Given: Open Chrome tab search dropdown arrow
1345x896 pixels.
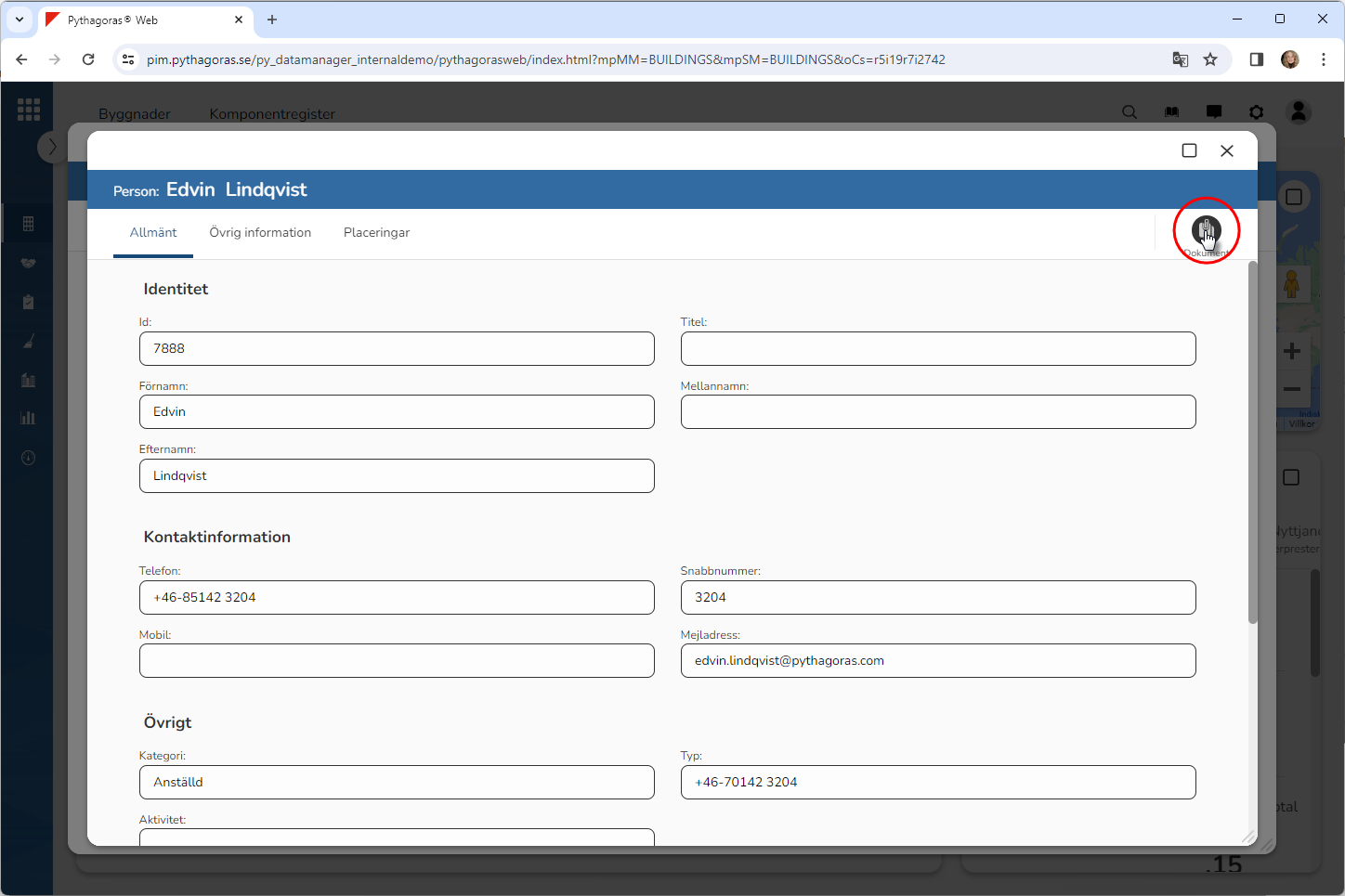Looking at the screenshot, I should pos(20,19).
